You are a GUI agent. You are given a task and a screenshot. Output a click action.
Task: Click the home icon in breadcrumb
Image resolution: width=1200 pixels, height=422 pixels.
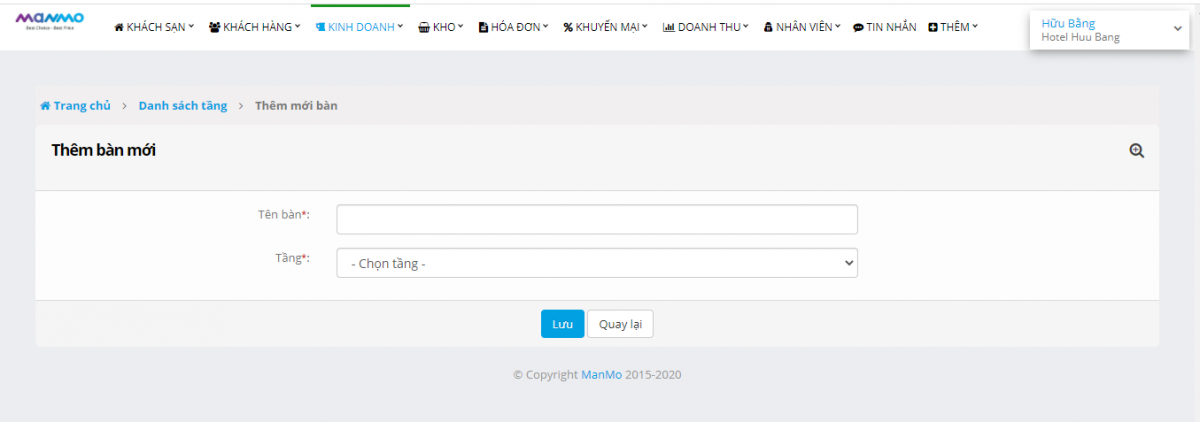click(45, 106)
